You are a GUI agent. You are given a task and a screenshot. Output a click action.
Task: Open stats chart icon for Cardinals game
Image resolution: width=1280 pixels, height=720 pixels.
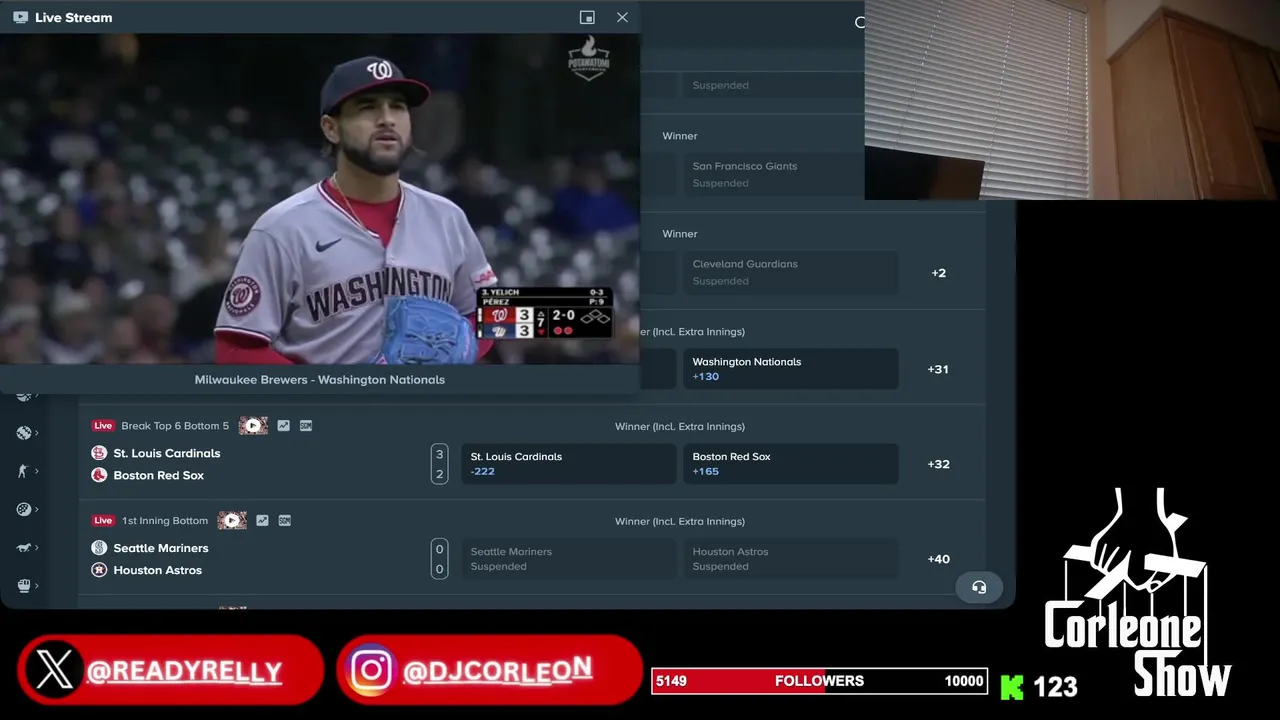coord(284,425)
